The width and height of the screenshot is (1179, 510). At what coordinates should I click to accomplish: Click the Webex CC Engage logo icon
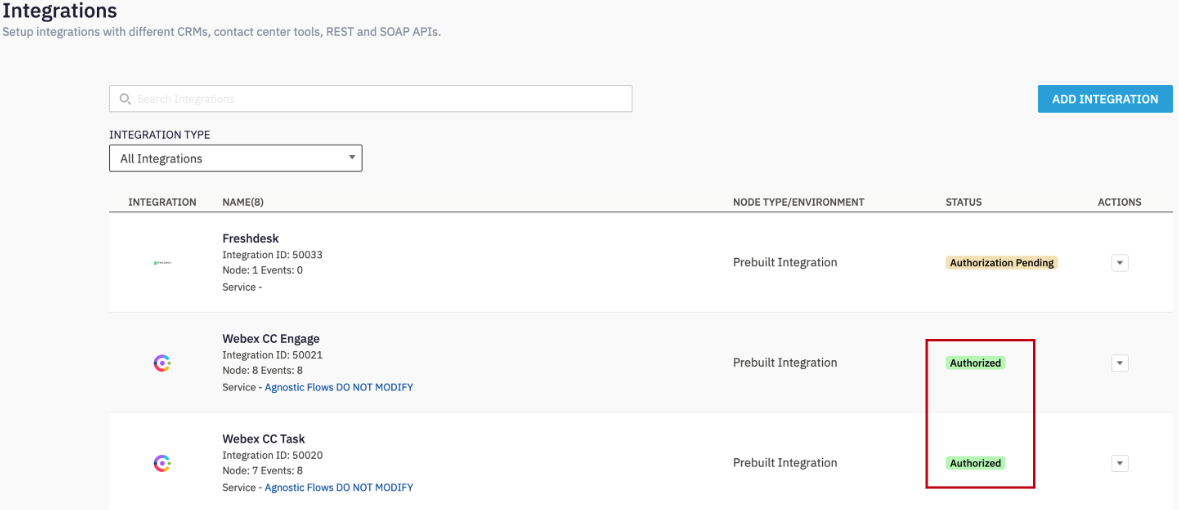click(162, 363)
